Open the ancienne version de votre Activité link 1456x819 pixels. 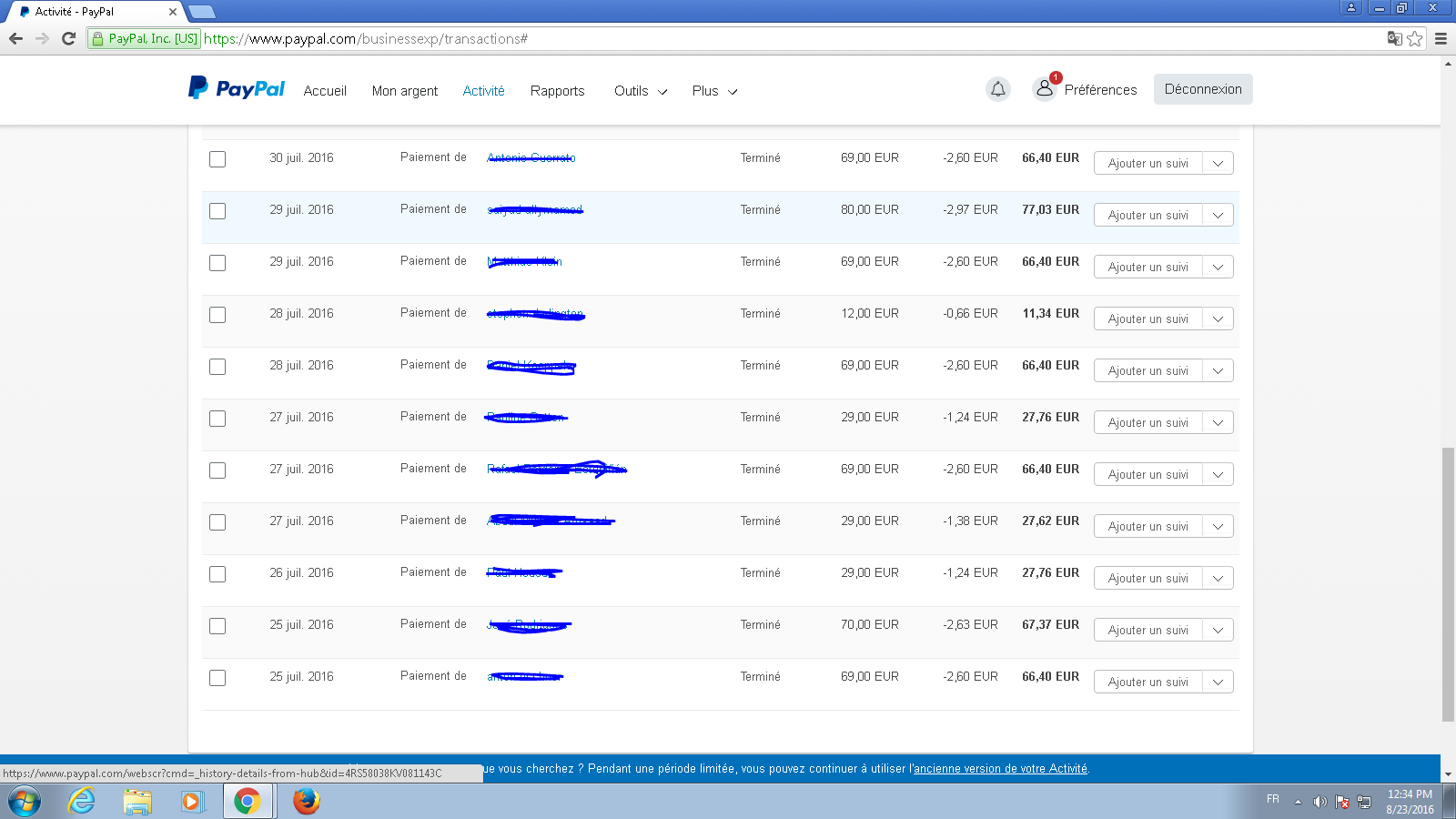1000,769
